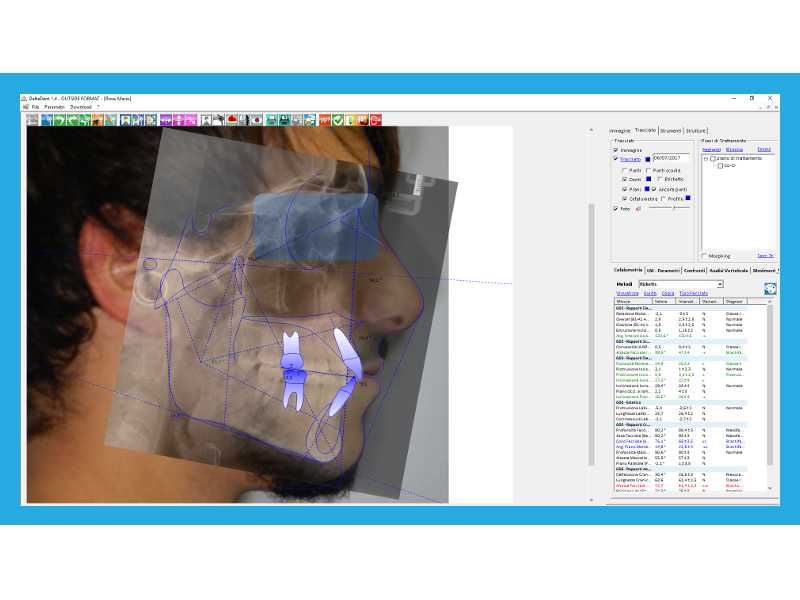Viewport: 800px width, 600px height.
Task: Open the blue color swatch next to Profilo
Action: [688, 198]
